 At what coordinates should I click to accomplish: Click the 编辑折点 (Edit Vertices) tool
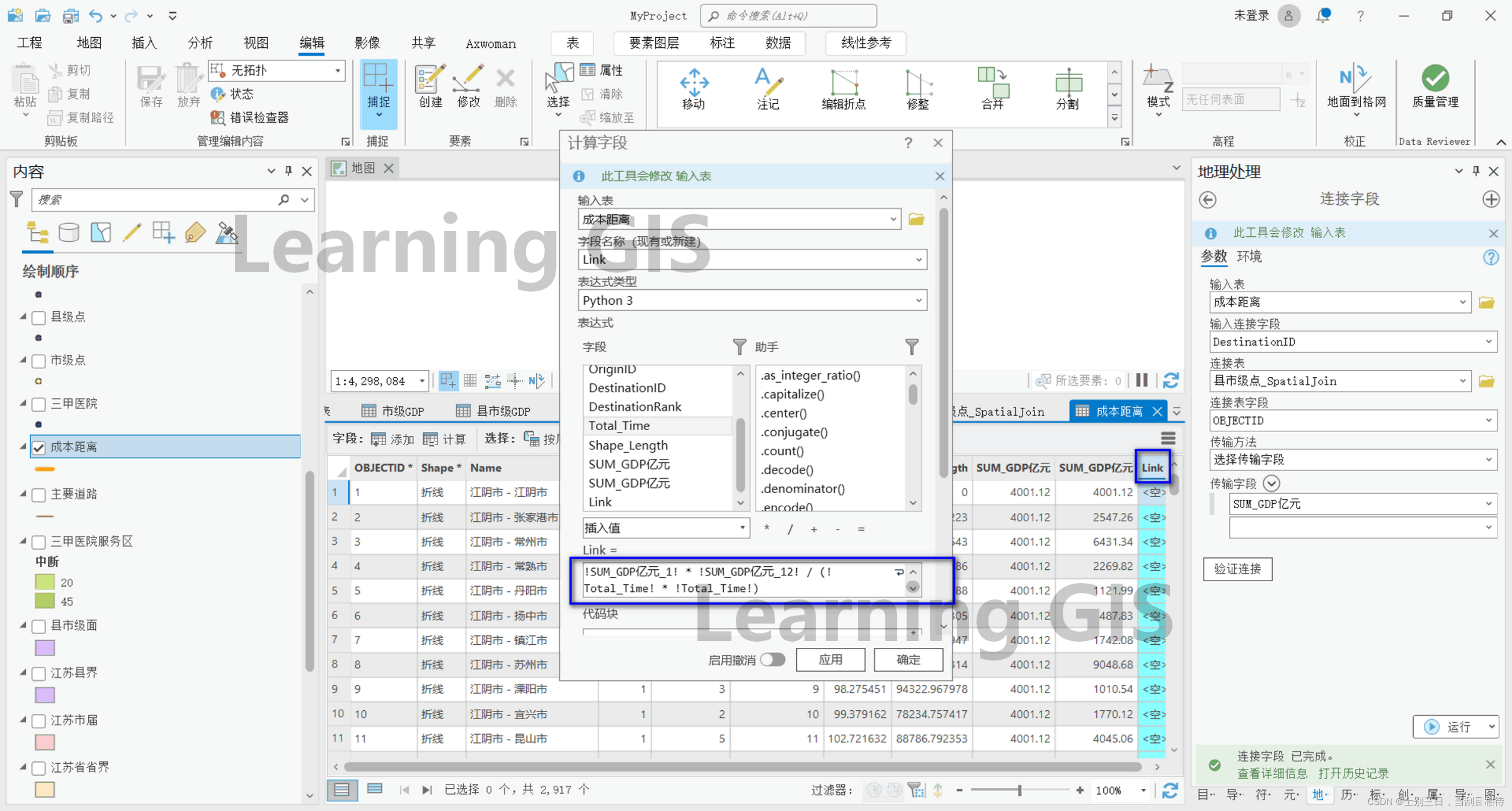click(x=844, y=88)
